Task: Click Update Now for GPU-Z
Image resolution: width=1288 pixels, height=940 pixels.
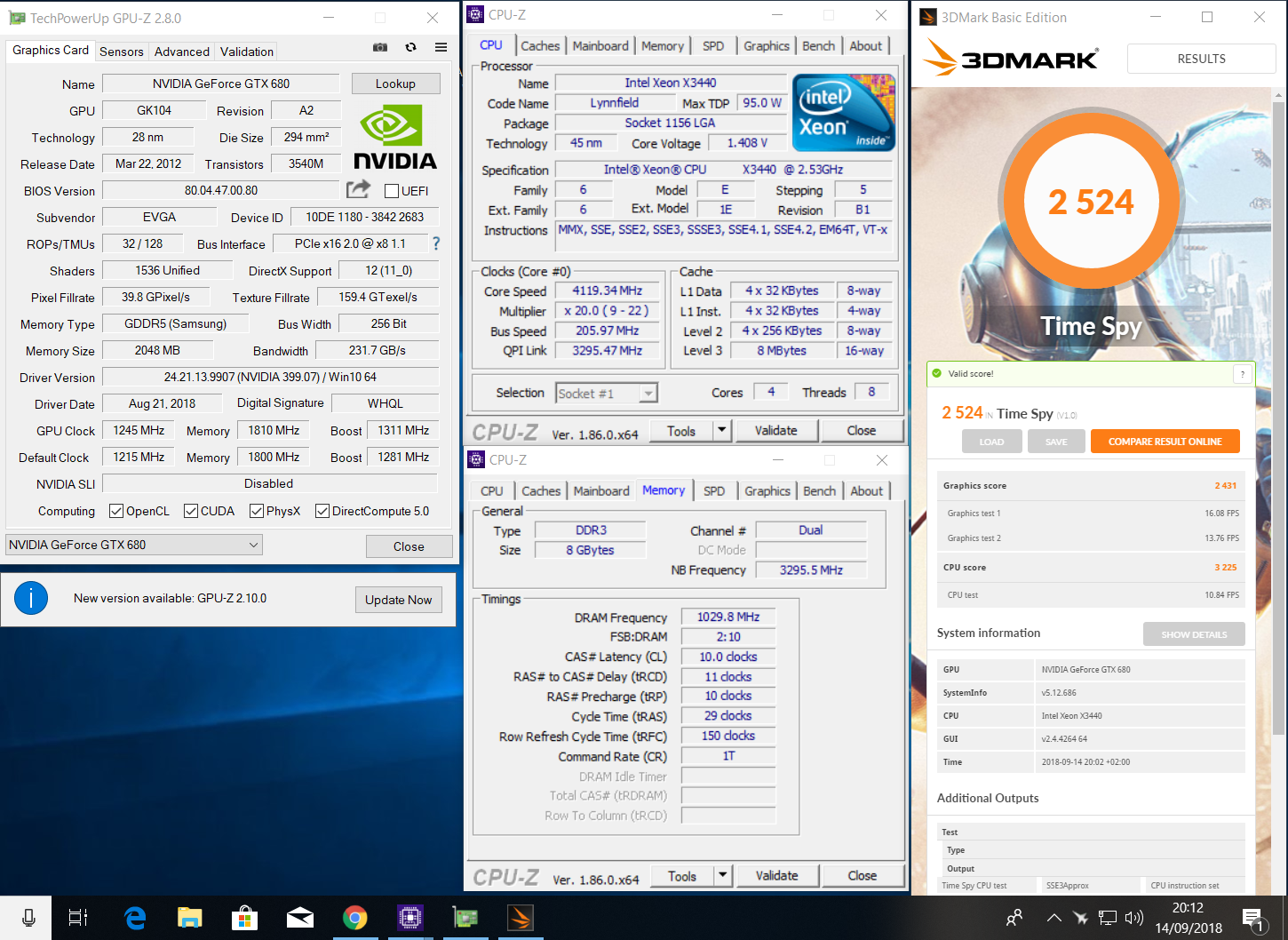Action: click(x=398, y=600)
